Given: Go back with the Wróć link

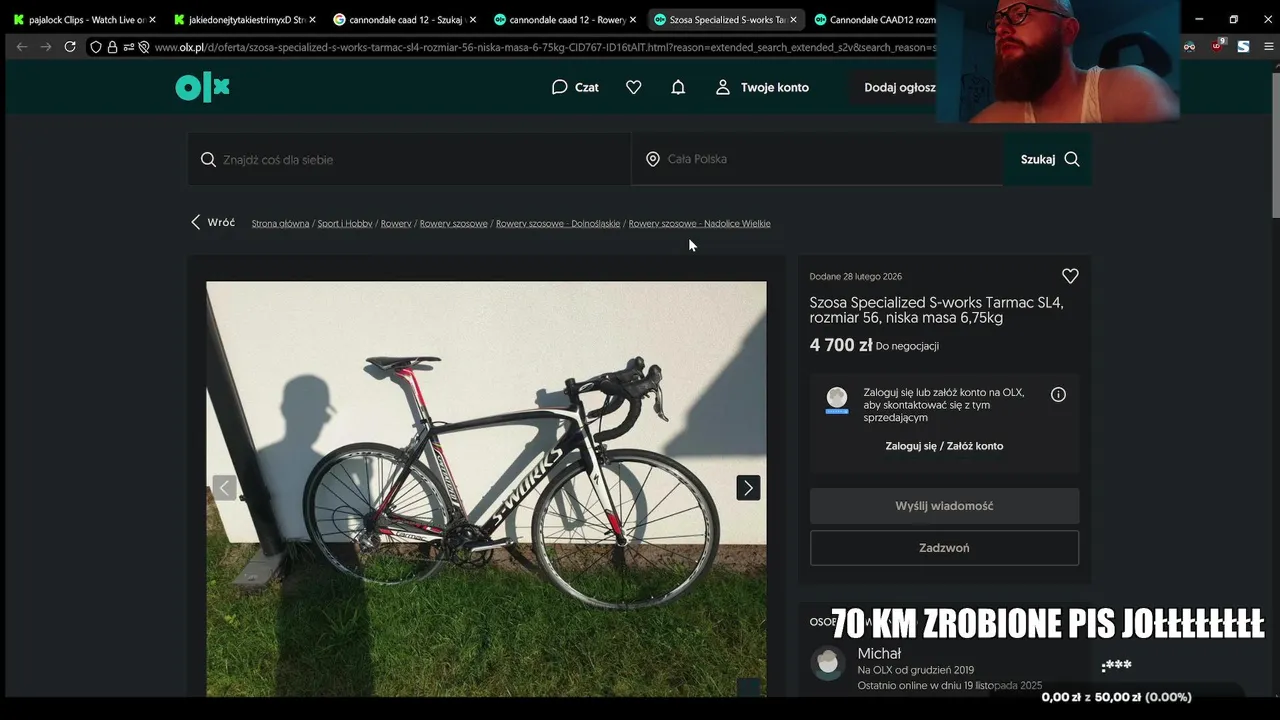Looking at the screenshot, I should [213, 222].
